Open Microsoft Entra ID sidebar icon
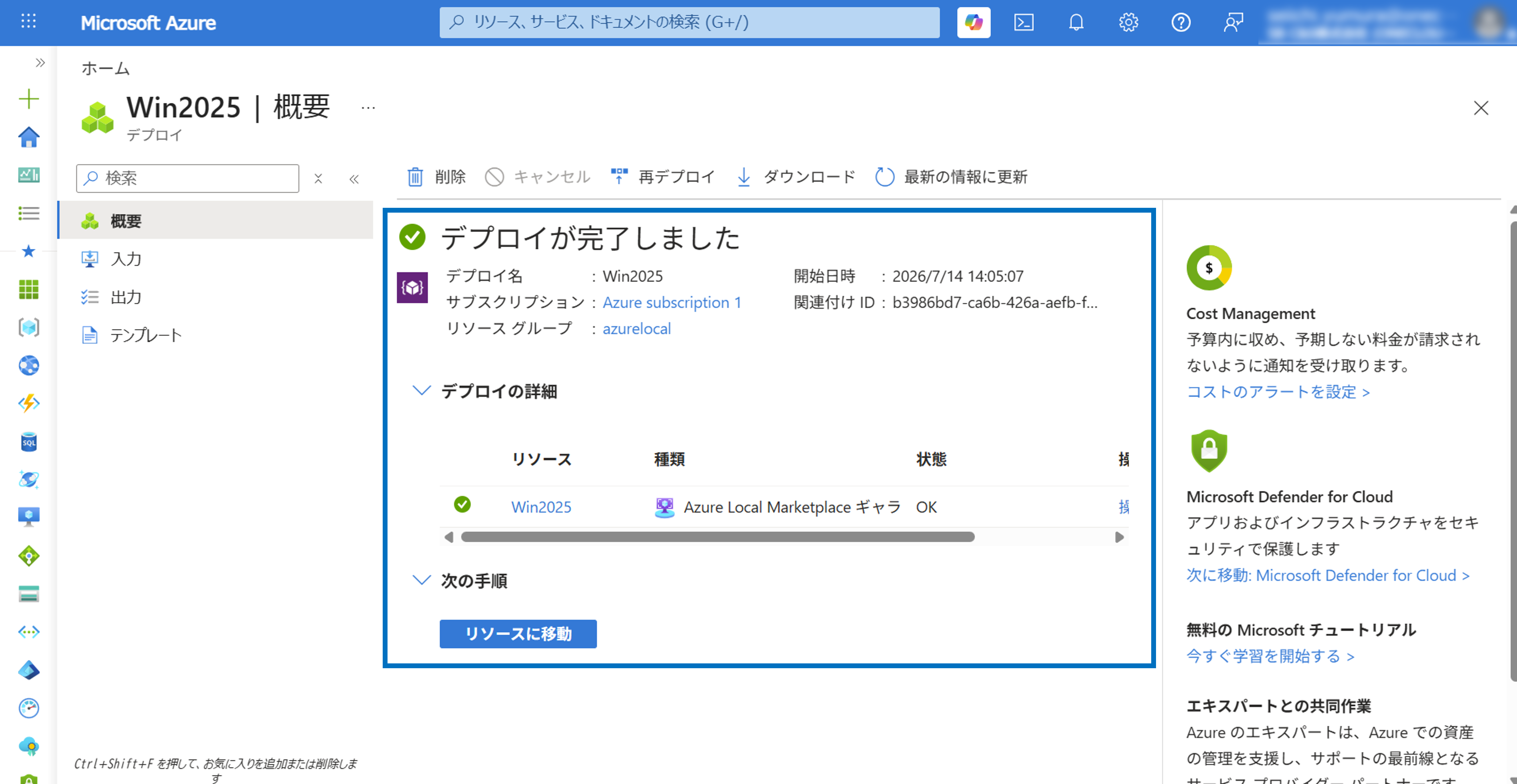This screenshot has height=784, width=1517. pyautogui.click(x=28, y=670)
